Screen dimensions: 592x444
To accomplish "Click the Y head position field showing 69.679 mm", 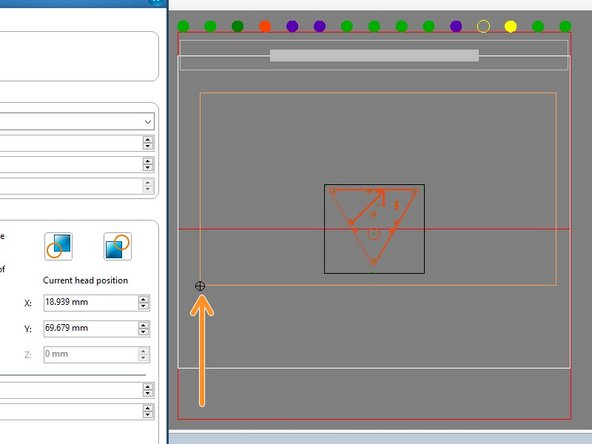I will point(91,328).
